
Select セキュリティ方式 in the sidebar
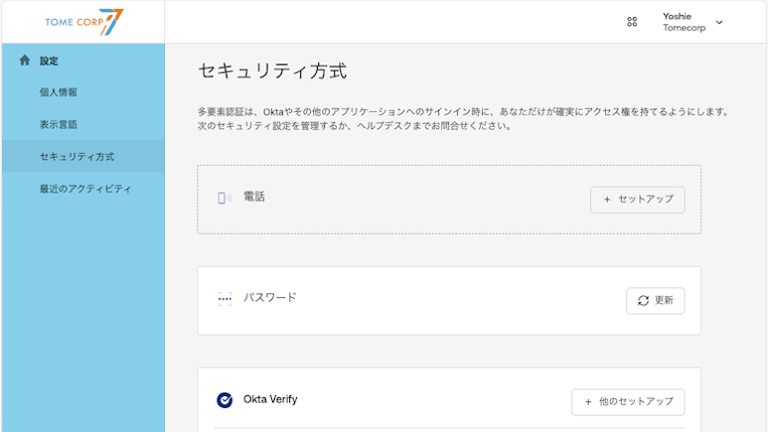click(76, 157)
